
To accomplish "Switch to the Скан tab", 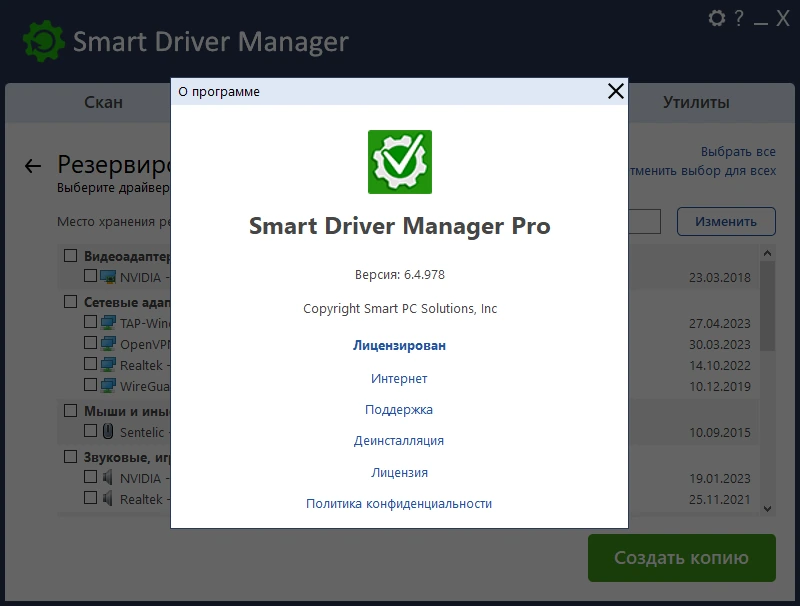I will 103,103.
